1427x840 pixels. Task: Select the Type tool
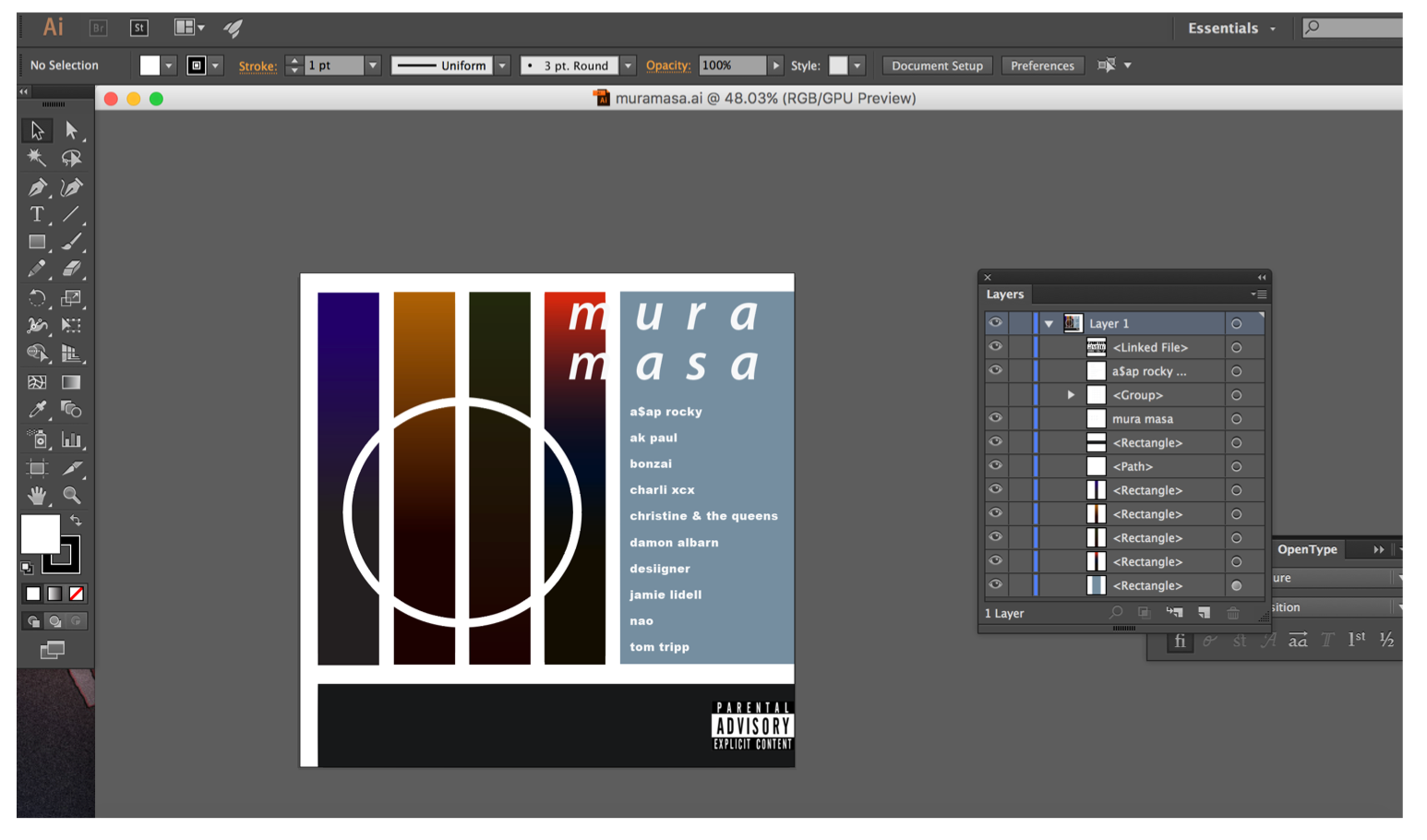tap(37, 215)
